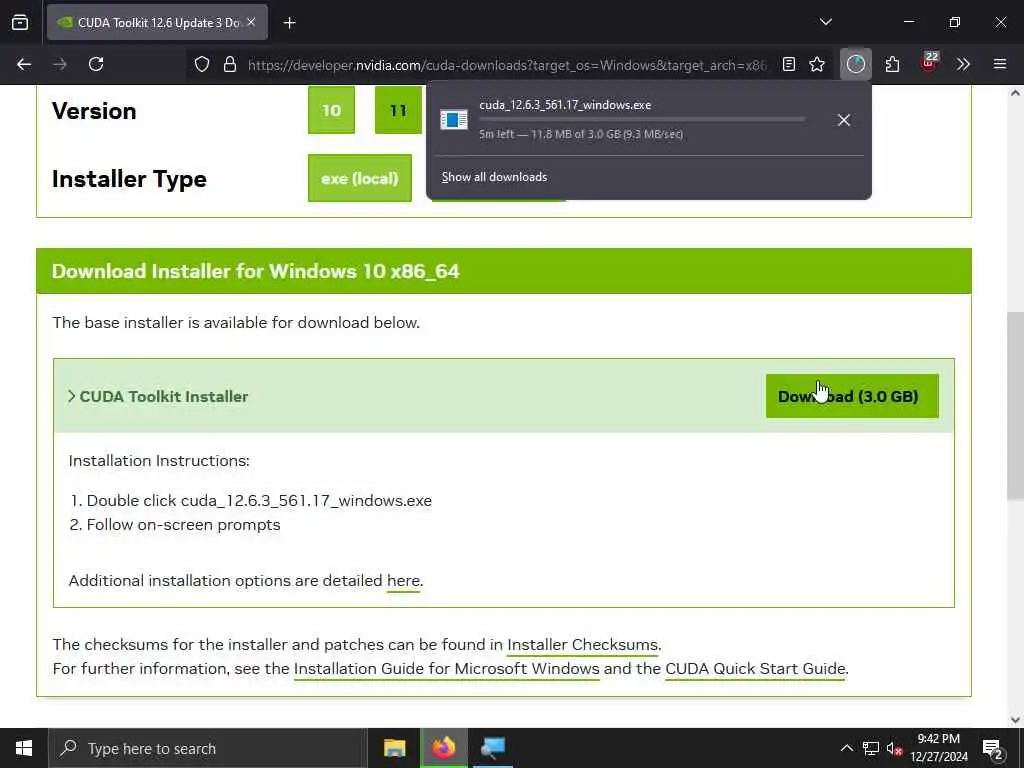Click the 'Double click cuda_12.6.3_561.17_windows.exe' instruction
Viewport: 1024px width, 768px height.
[x=259, y=501]
